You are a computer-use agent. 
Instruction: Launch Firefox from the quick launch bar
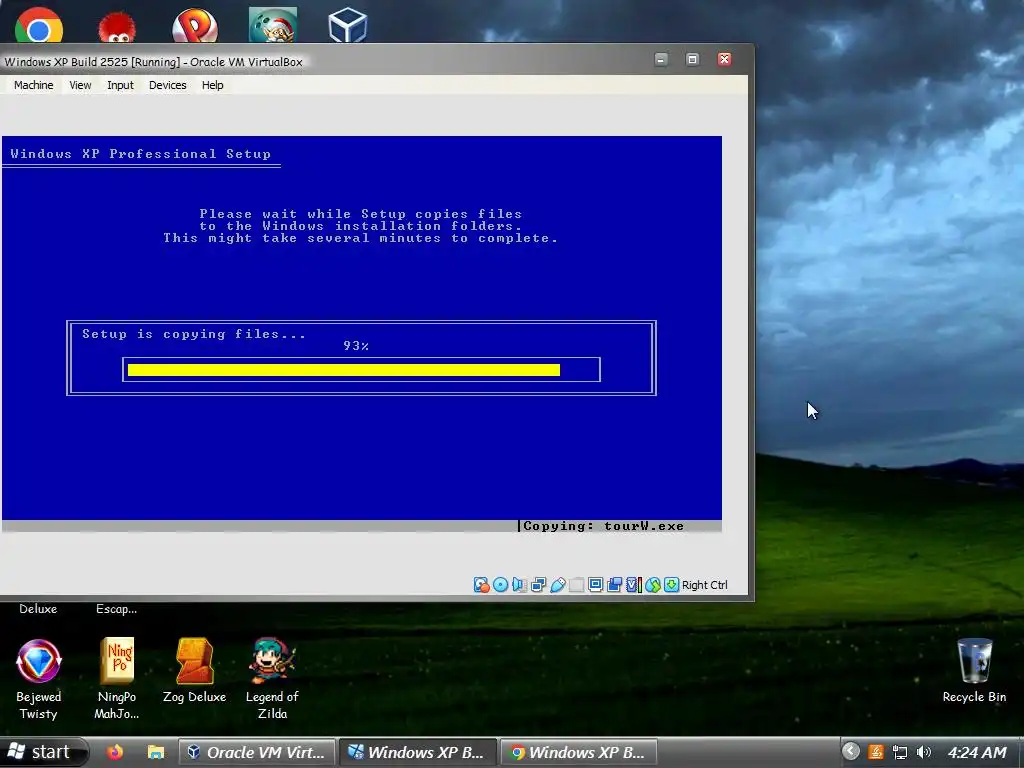[115, 752]
